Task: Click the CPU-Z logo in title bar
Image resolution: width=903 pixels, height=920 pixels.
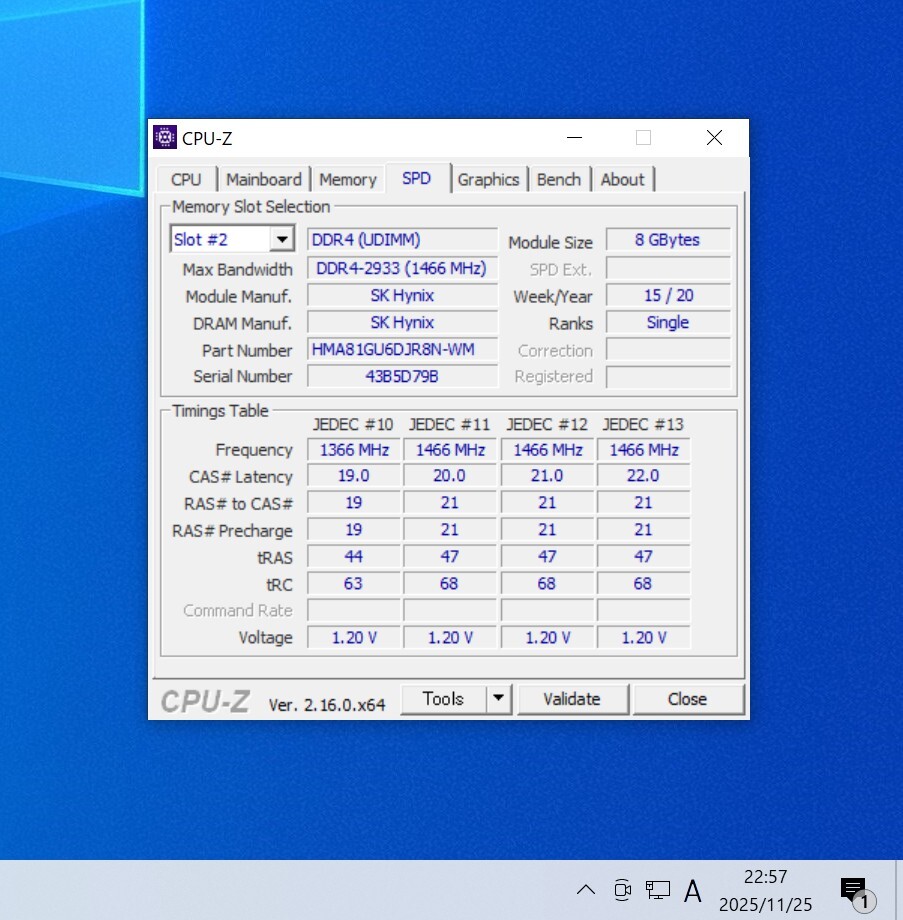Action: pyautogui.click(x=165, y=138)
